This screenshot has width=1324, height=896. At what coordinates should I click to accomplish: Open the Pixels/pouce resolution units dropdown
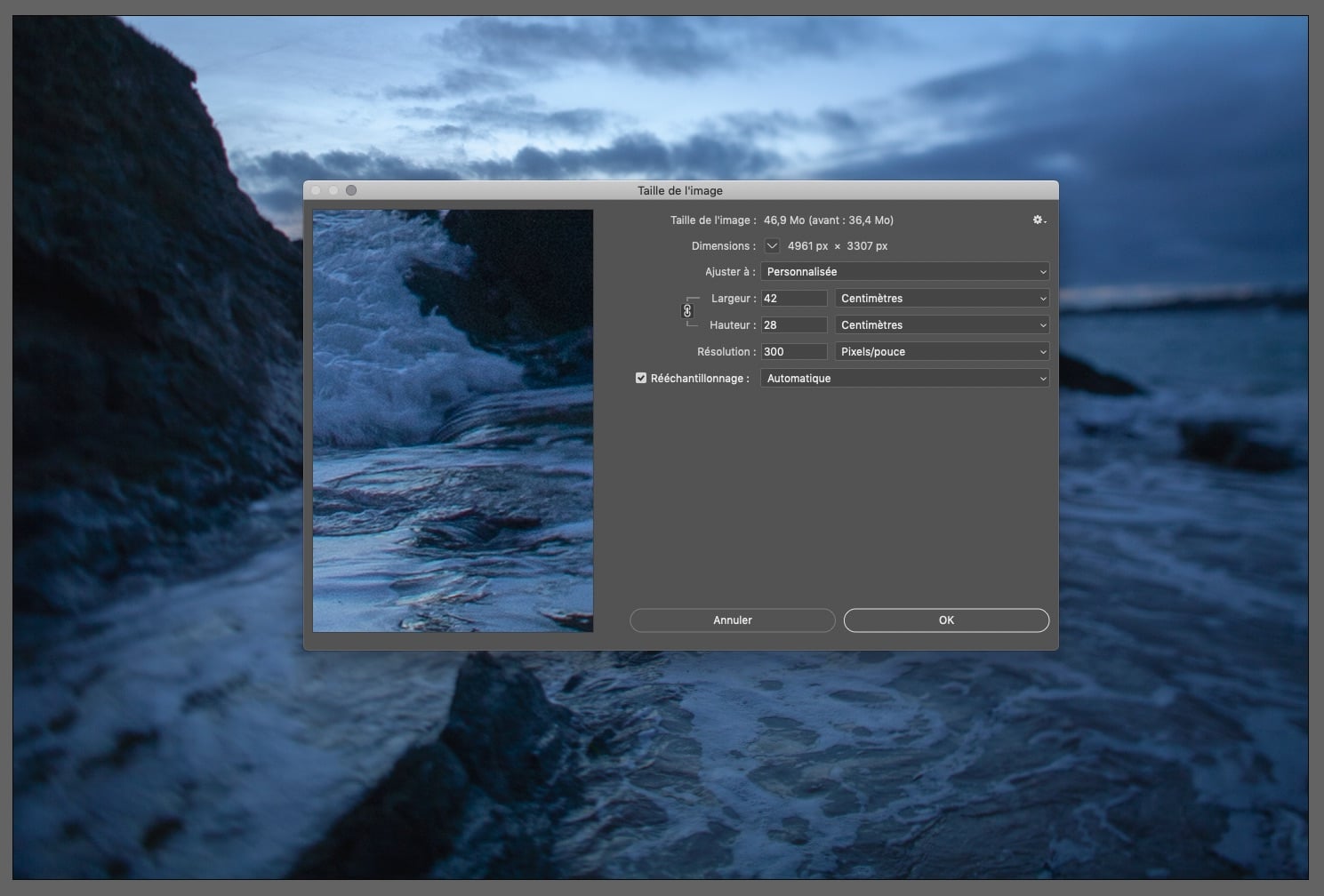pyautogui.click(x=942, y=352)
